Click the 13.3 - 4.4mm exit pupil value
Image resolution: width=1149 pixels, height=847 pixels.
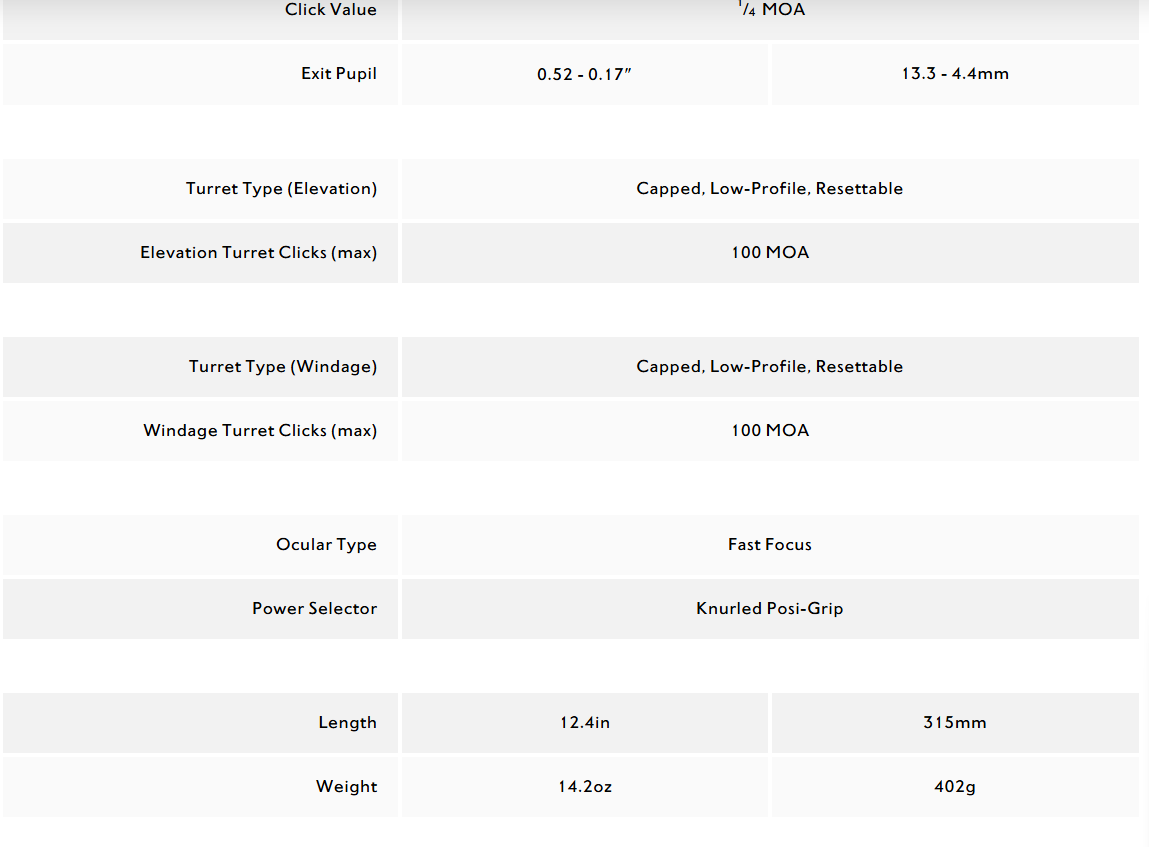tap(954, 74)
